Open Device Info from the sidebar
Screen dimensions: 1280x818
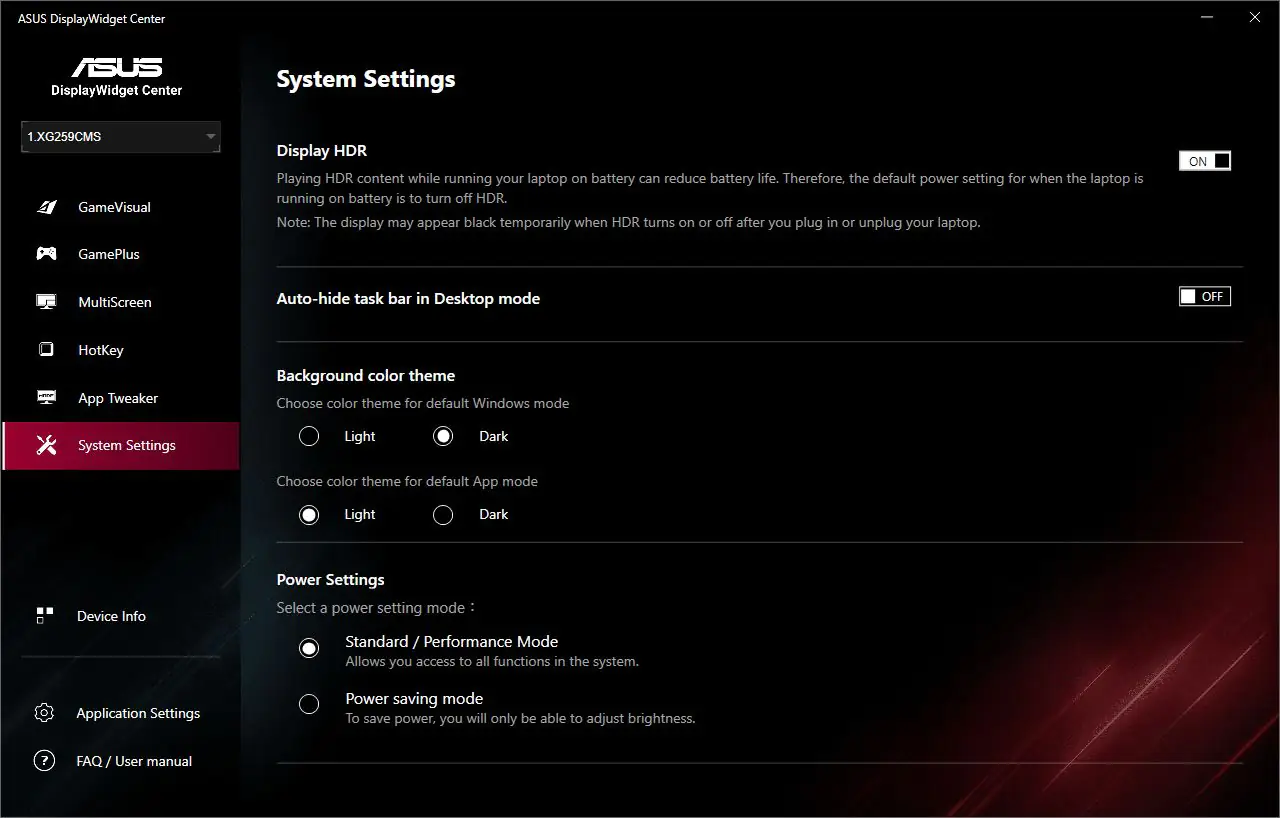(46, 616)
